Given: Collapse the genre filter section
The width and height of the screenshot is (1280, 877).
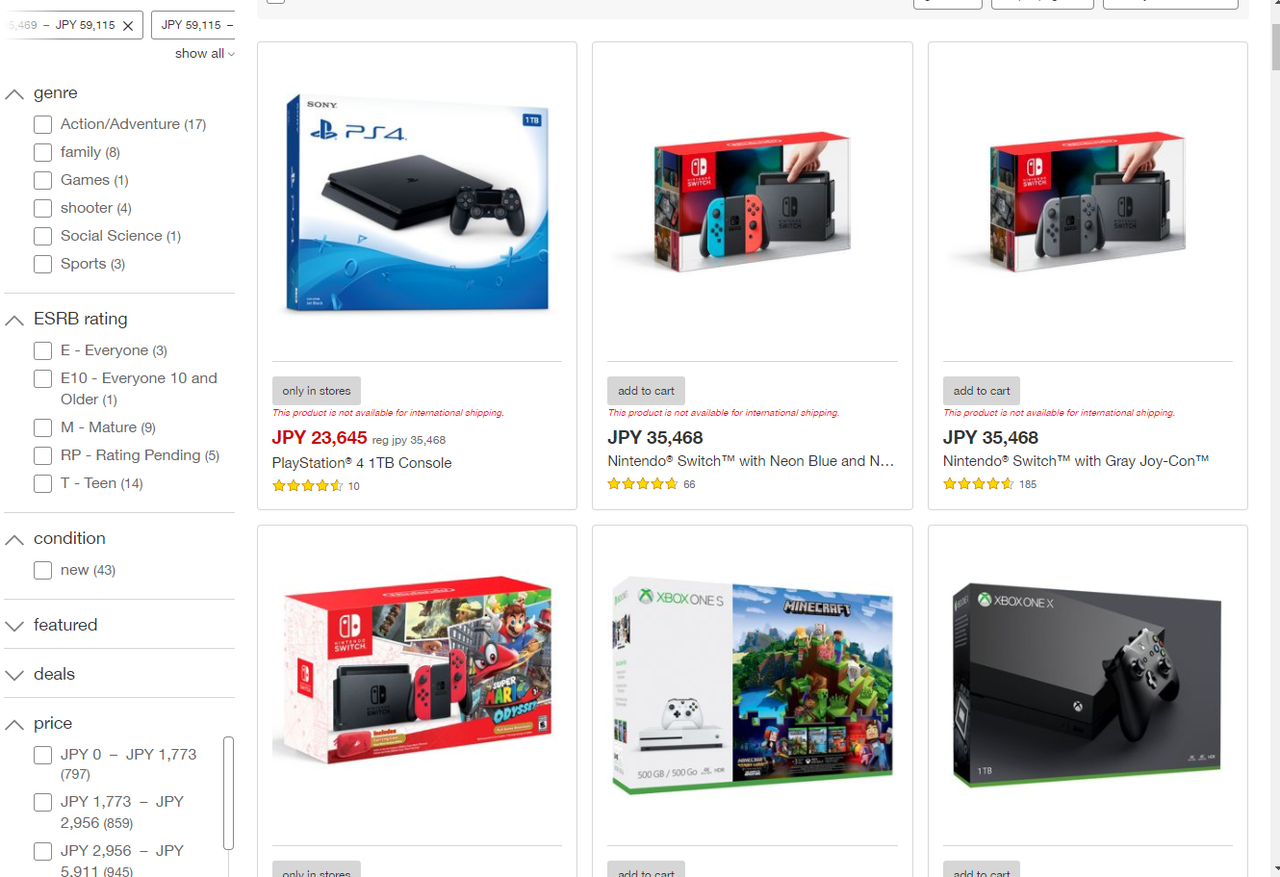Looking at the screenshot, I should click(x=15, y=94).
